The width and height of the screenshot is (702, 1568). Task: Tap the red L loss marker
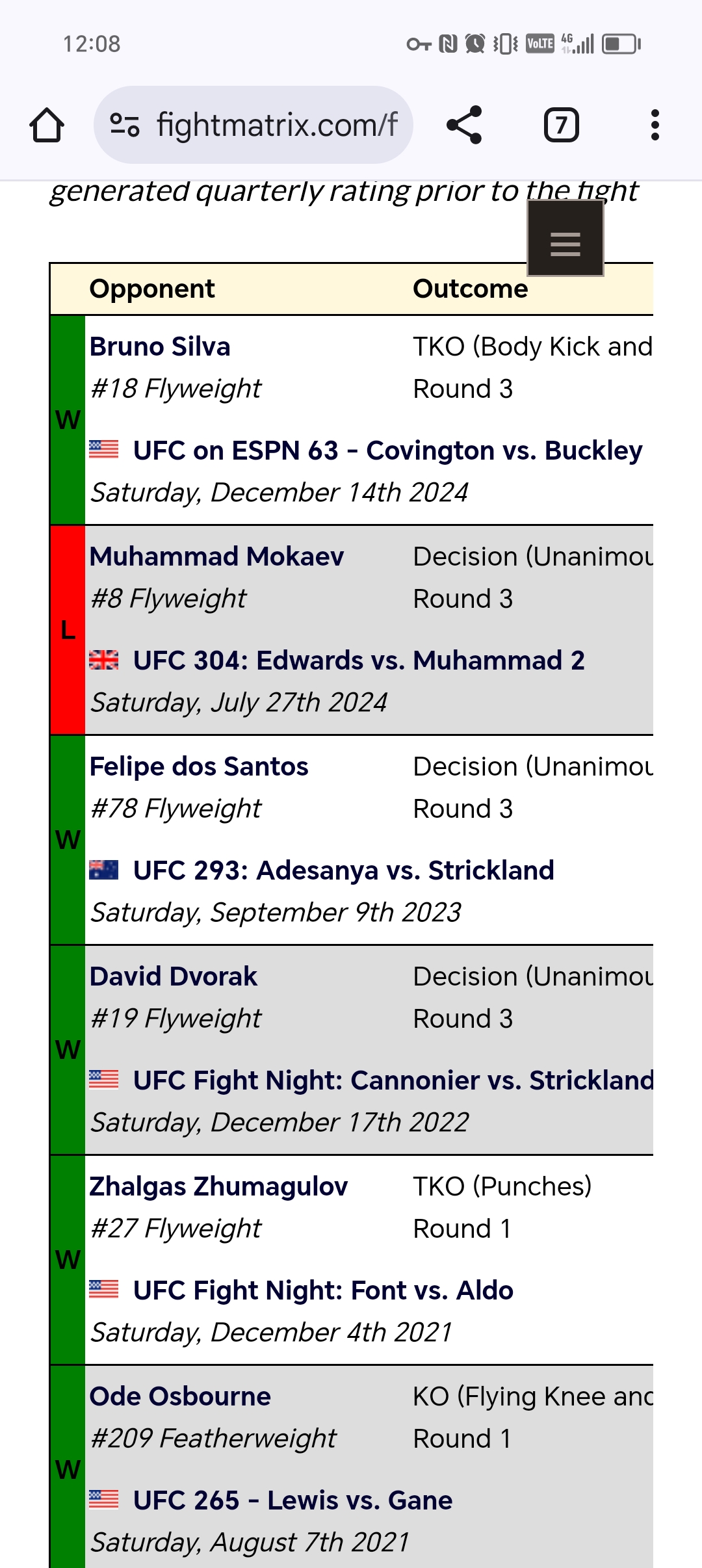pyautogui.click(x=68, y=630)
